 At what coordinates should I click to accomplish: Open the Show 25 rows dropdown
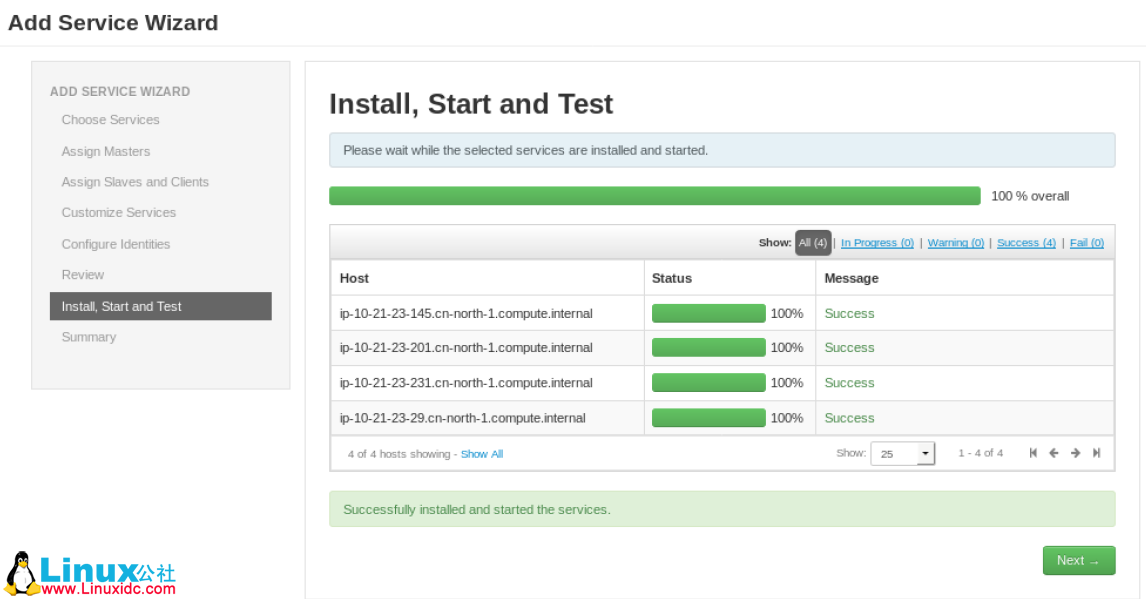tap(902, 453)
